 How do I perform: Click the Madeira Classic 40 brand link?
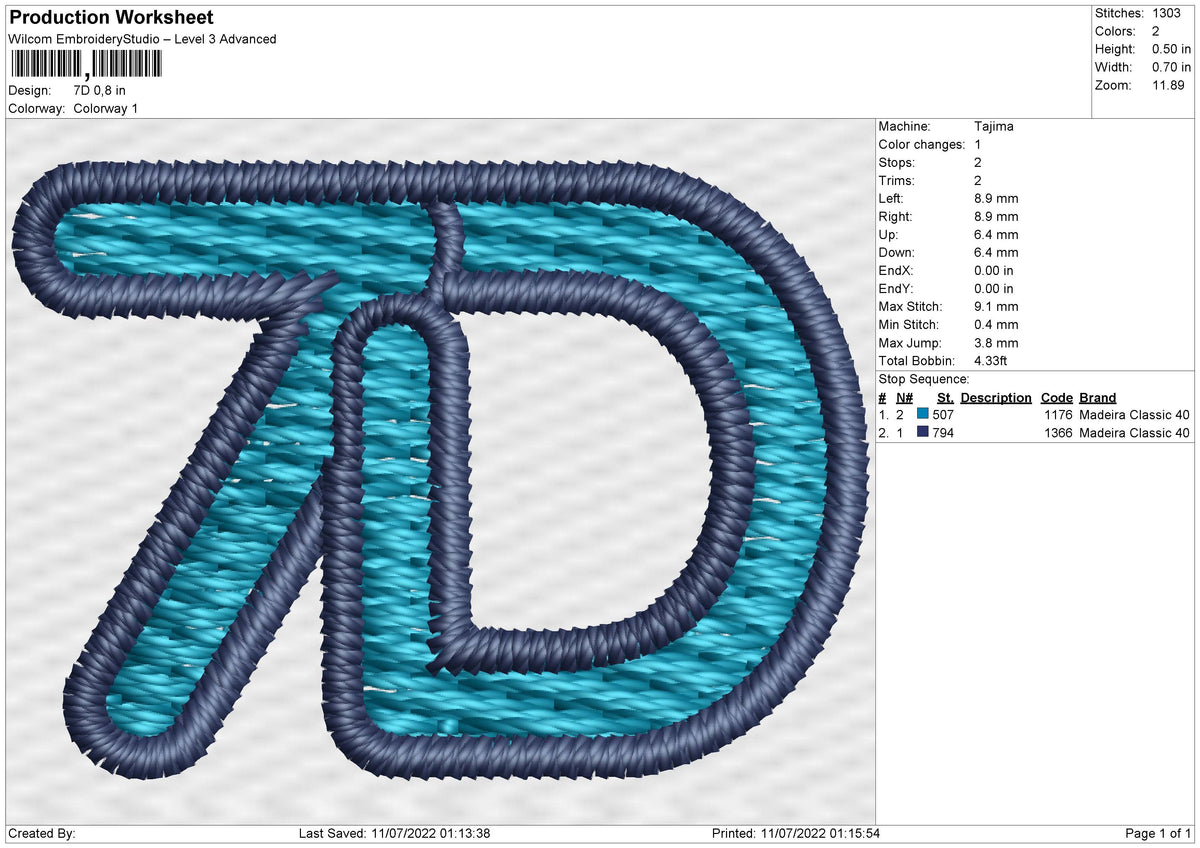pos(1135,413)
